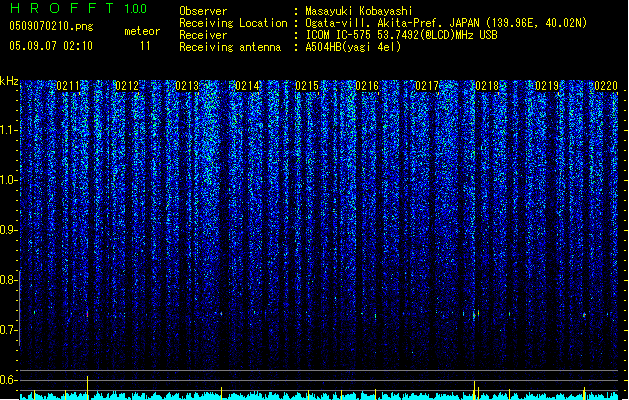Click the 0220 time marker
Screen dimensions: 629x400
point(606,86)
